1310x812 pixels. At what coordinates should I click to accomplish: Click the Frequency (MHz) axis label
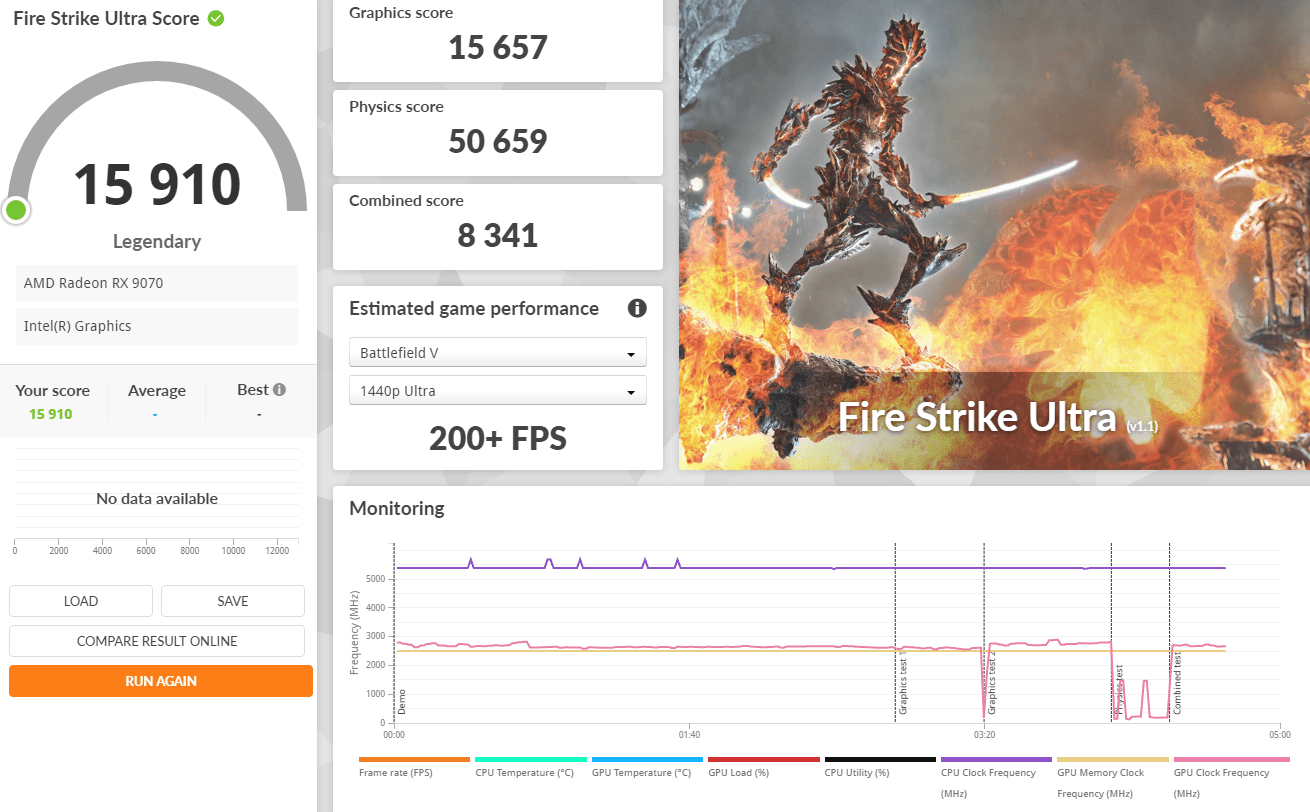tap(354, 633)
